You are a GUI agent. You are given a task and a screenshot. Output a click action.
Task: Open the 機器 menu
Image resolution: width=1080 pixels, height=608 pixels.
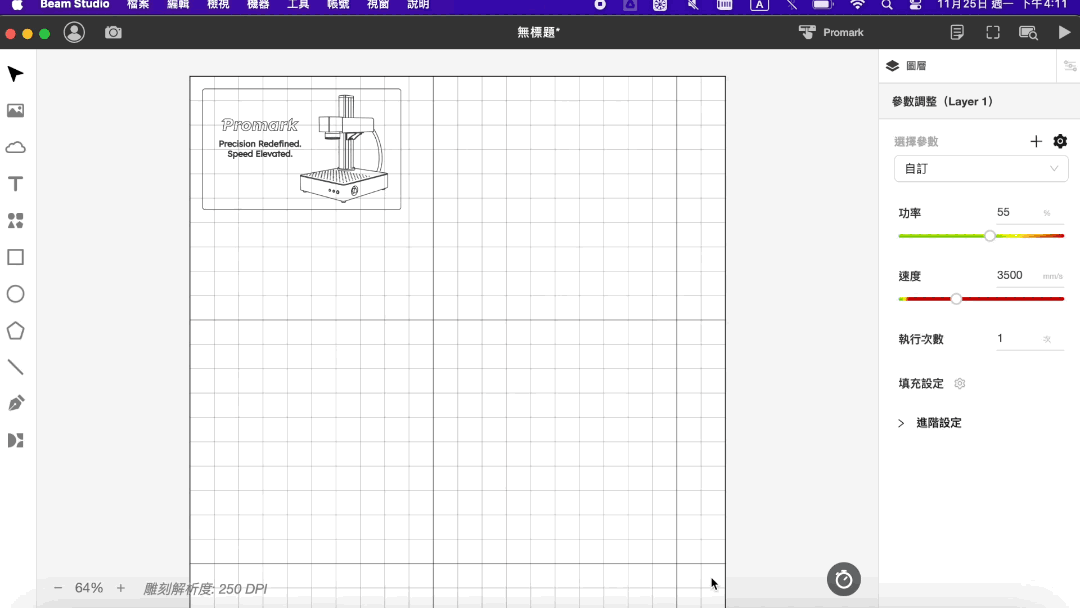coord(258,5)
